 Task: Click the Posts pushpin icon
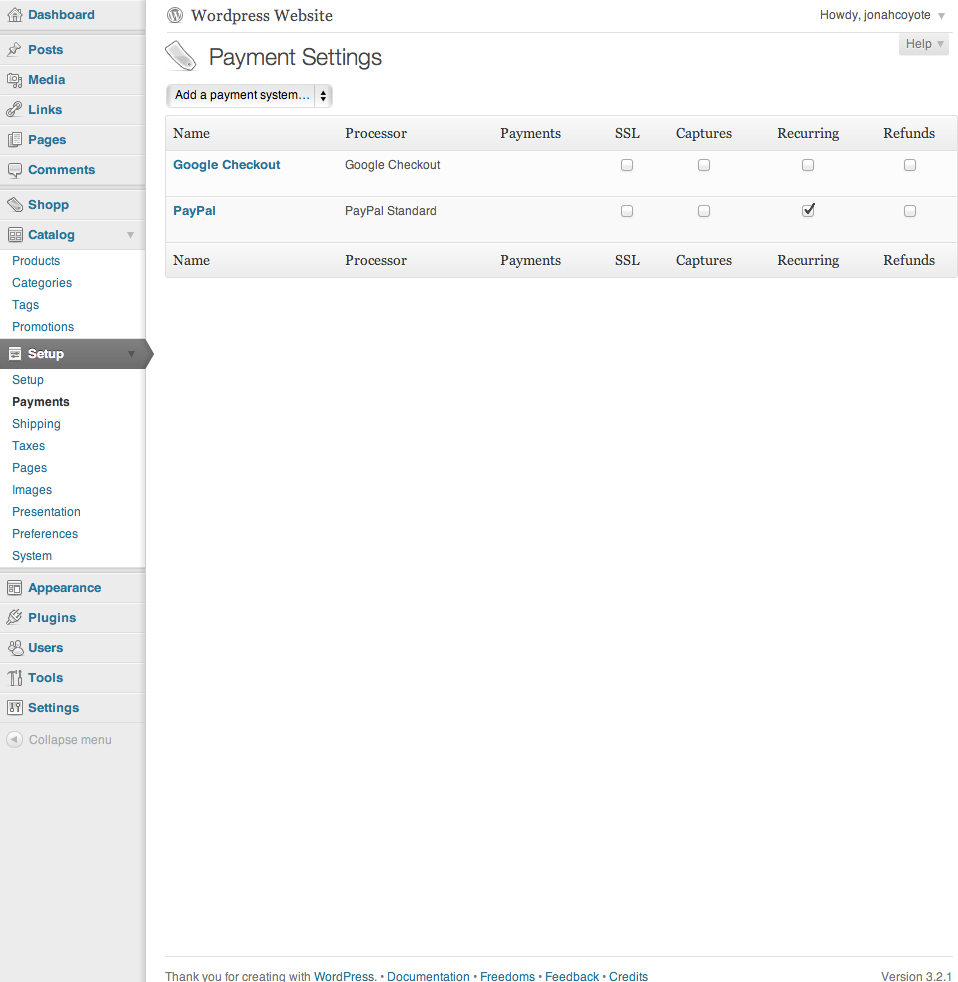coord(14,49)
